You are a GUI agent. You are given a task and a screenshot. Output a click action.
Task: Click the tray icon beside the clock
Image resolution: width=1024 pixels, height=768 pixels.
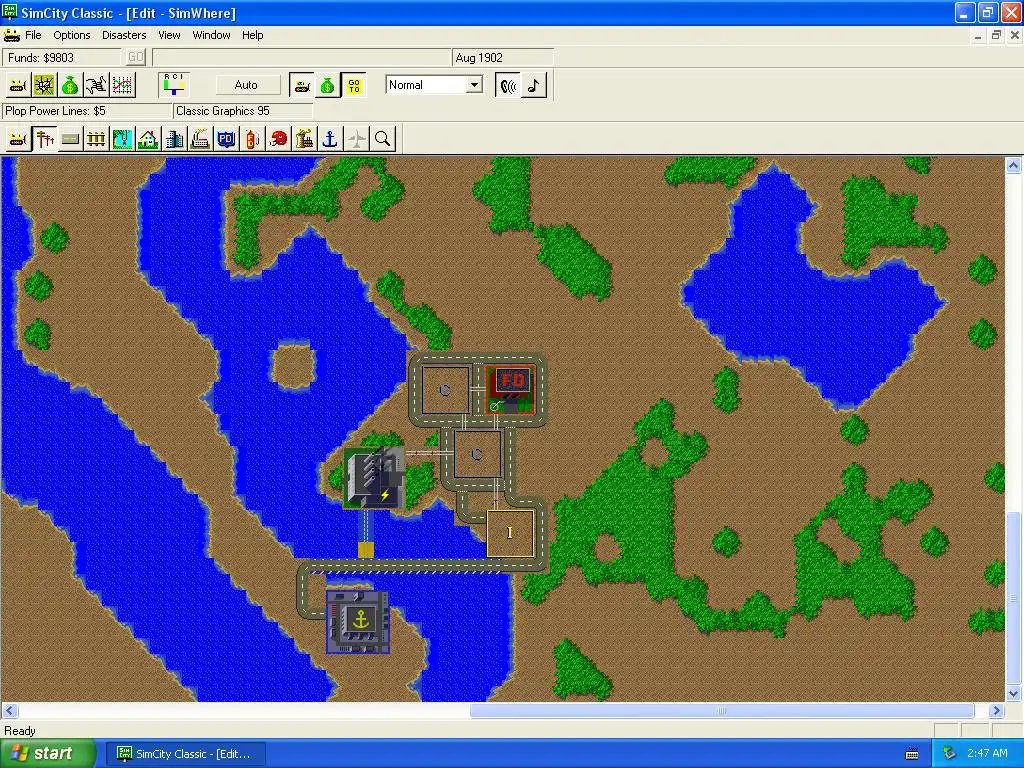coord(949,754)
